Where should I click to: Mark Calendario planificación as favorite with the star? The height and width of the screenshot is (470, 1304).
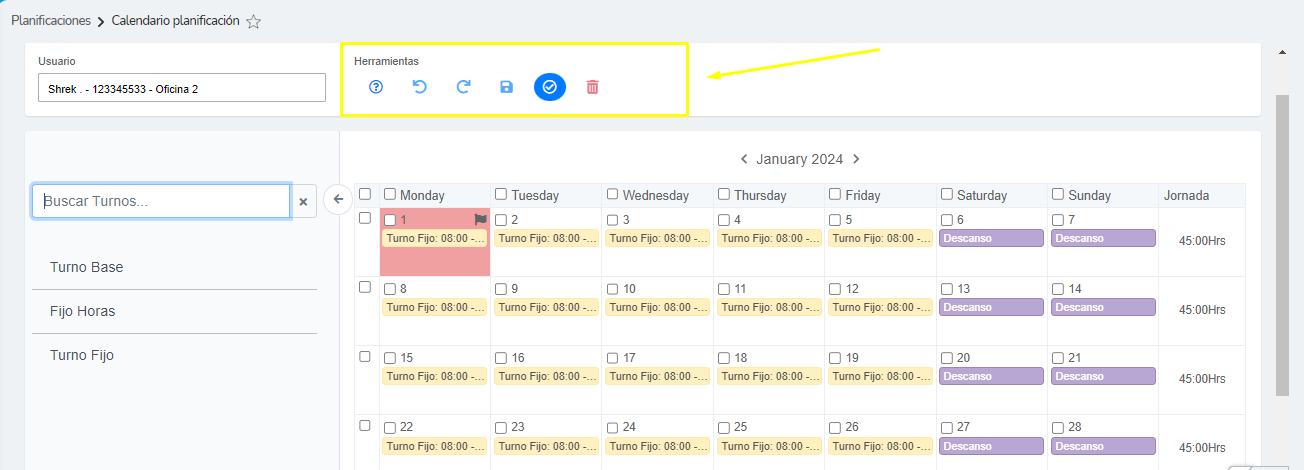(x=254, y=21)
